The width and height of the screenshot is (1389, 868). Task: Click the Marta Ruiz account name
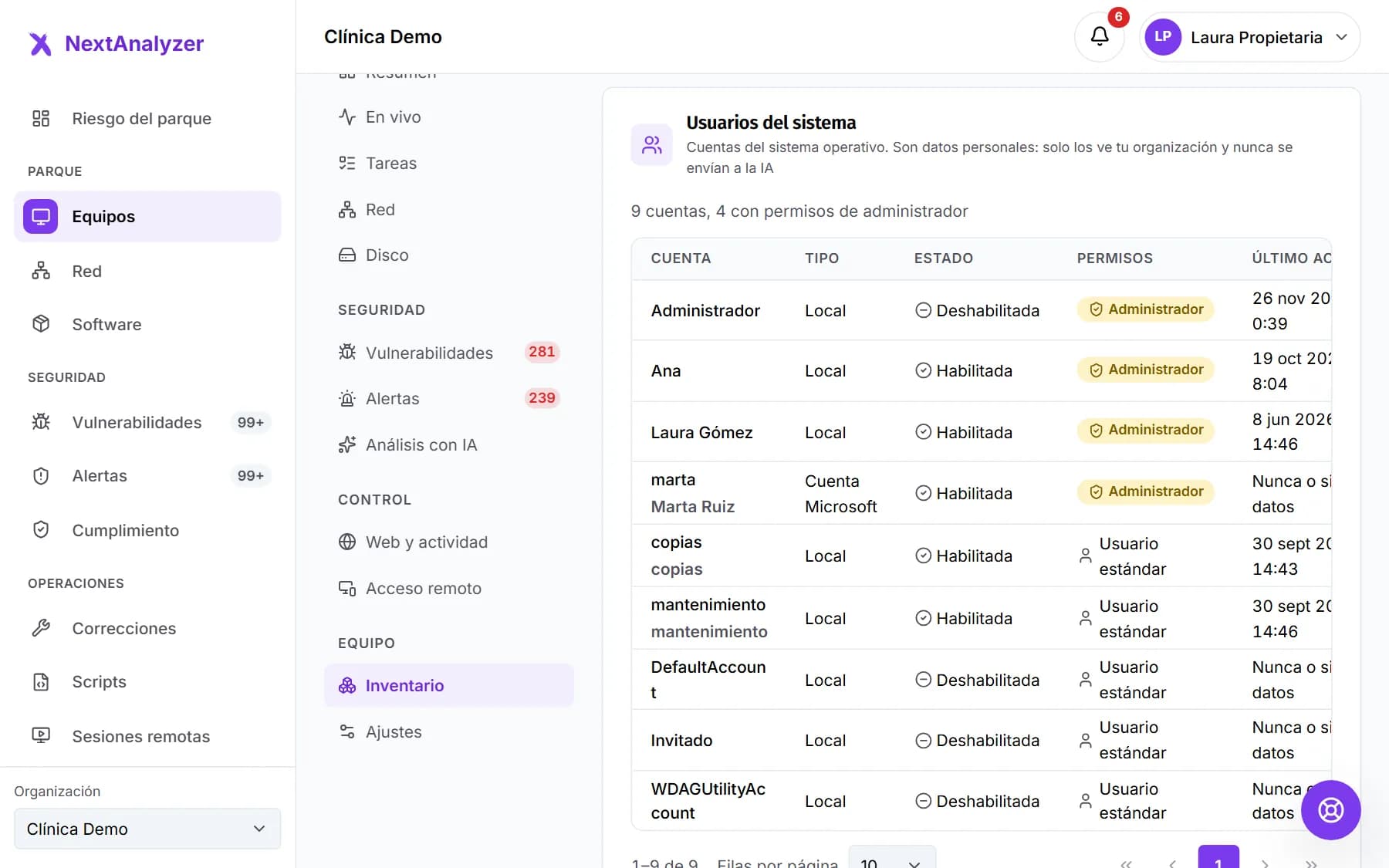[693, 507]
